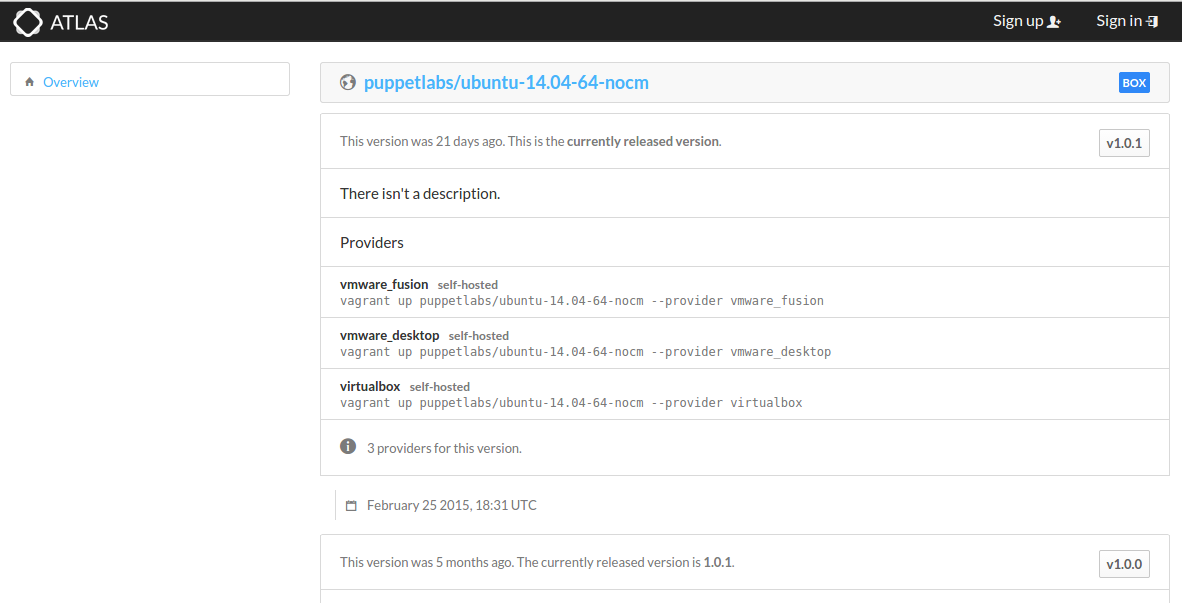Click the ATLAS brand text in header

(79, 22)
